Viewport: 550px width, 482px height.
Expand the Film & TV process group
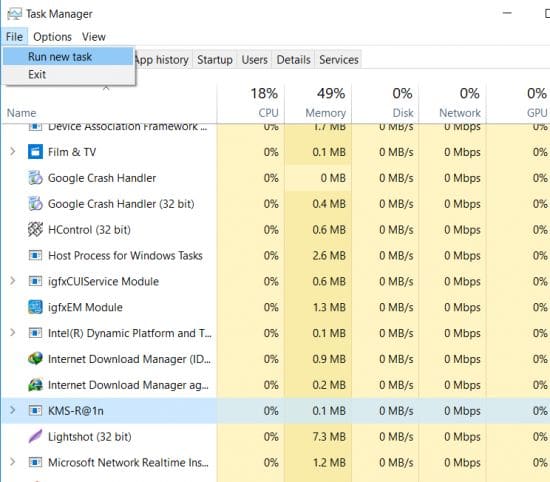tap(13, 152)
